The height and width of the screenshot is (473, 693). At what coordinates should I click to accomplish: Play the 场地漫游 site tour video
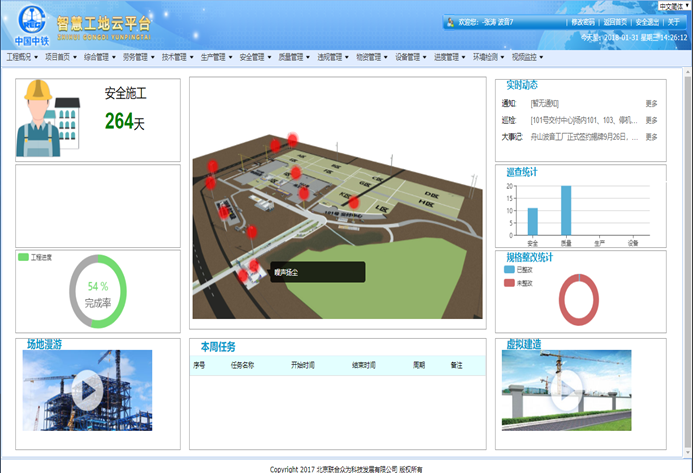pos(87,390)
